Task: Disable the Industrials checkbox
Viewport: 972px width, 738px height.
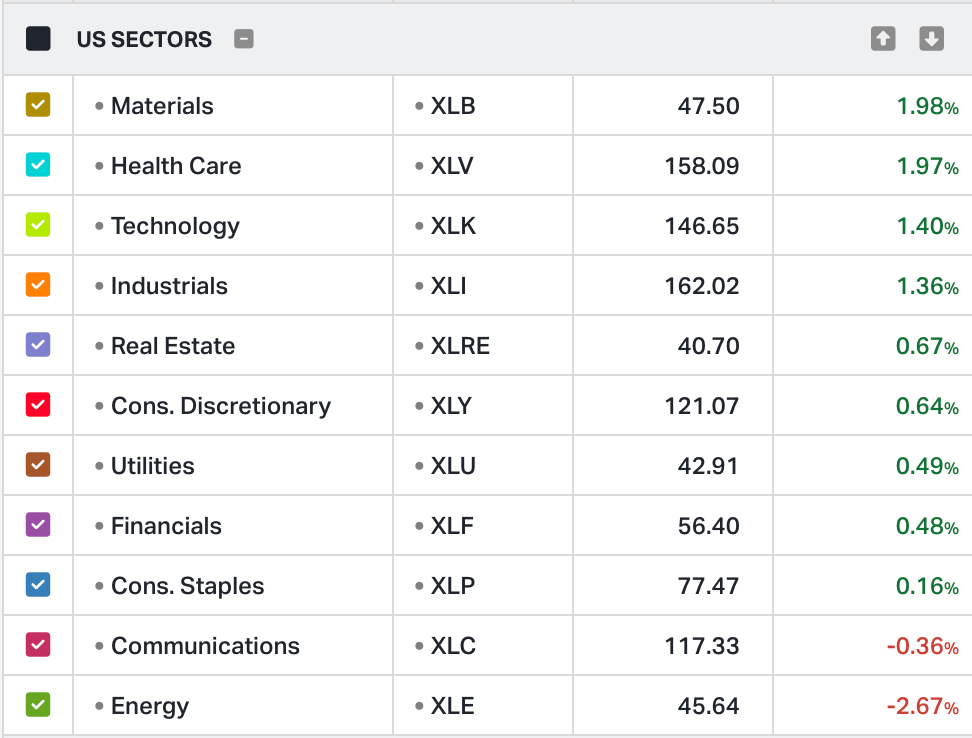Action: [x=38, y=285]
